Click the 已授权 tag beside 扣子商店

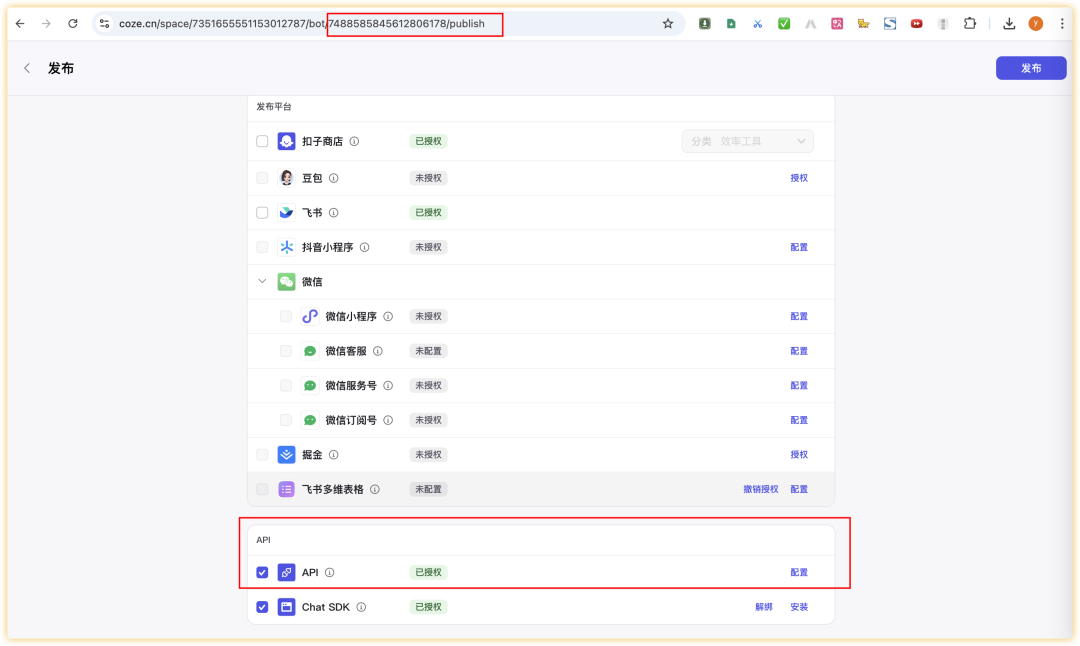pyautogui.click(x=428, y=141)
